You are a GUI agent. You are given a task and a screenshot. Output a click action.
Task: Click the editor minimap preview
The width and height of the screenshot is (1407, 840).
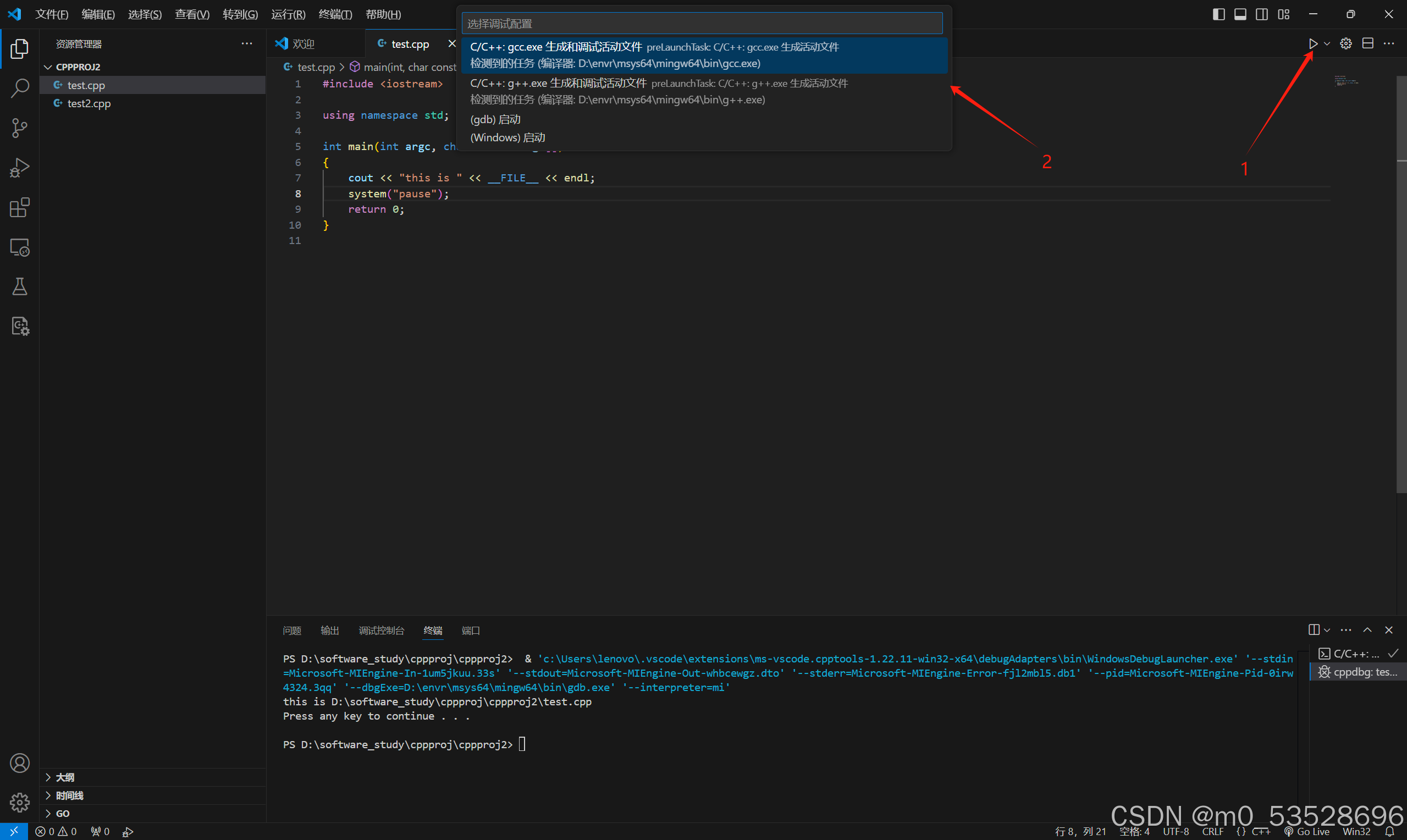coord(1346,82)
